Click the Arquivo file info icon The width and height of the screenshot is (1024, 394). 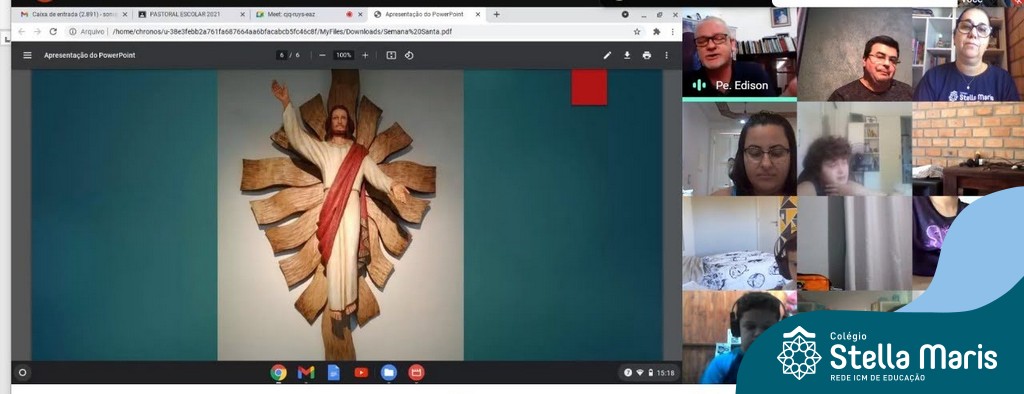coord(72,31)
